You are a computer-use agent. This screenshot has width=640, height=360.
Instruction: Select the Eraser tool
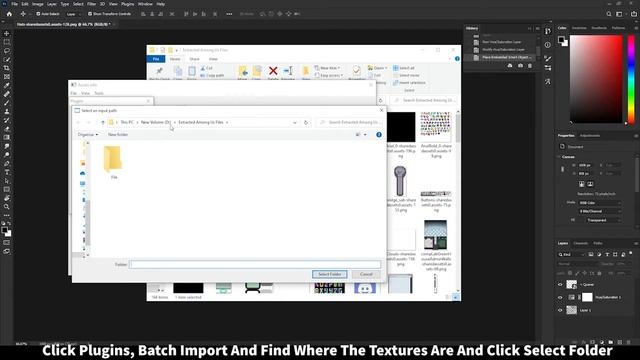click(x=7, y=129)
